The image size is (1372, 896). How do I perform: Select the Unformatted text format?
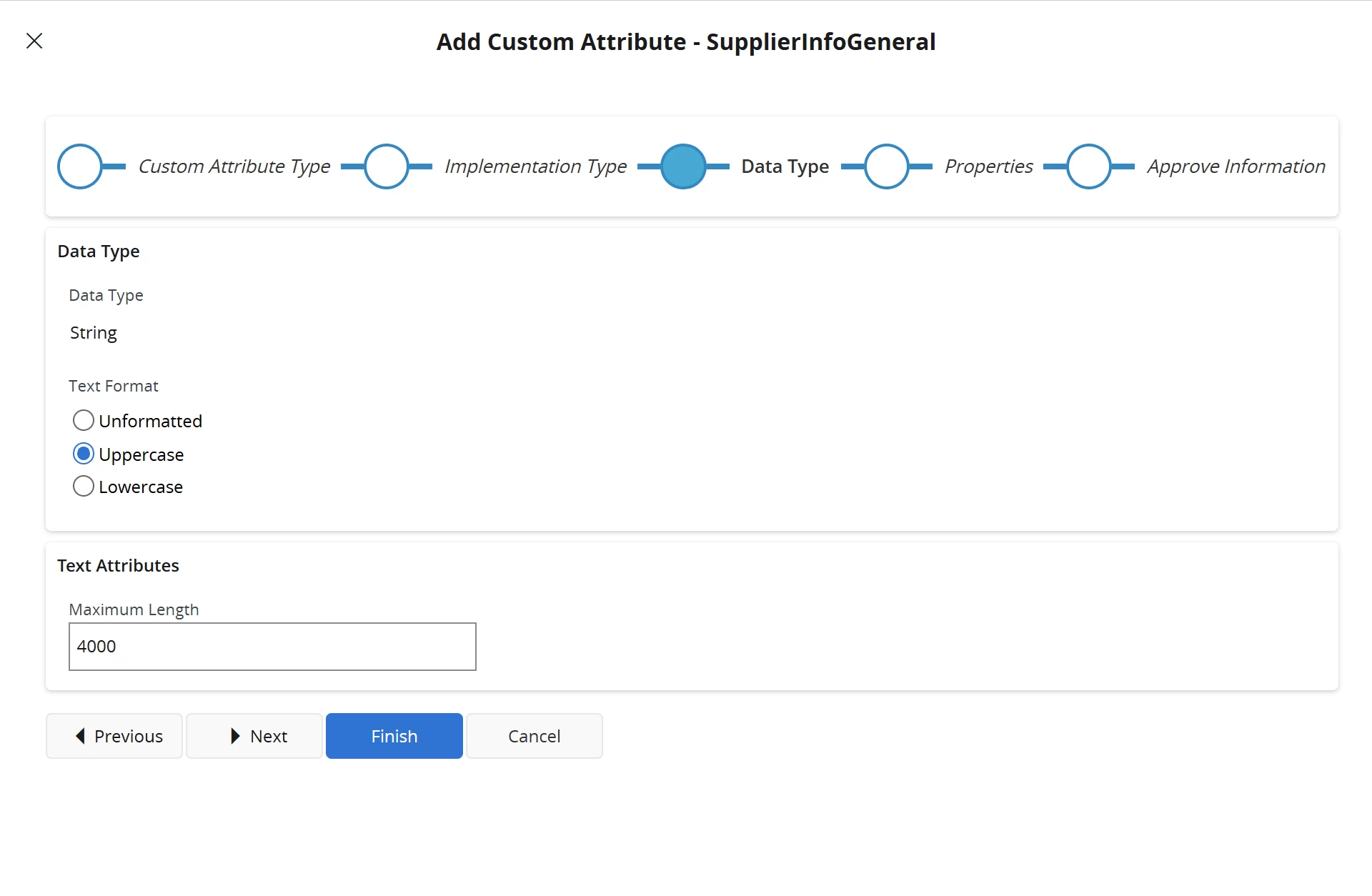tap(84, 420)
